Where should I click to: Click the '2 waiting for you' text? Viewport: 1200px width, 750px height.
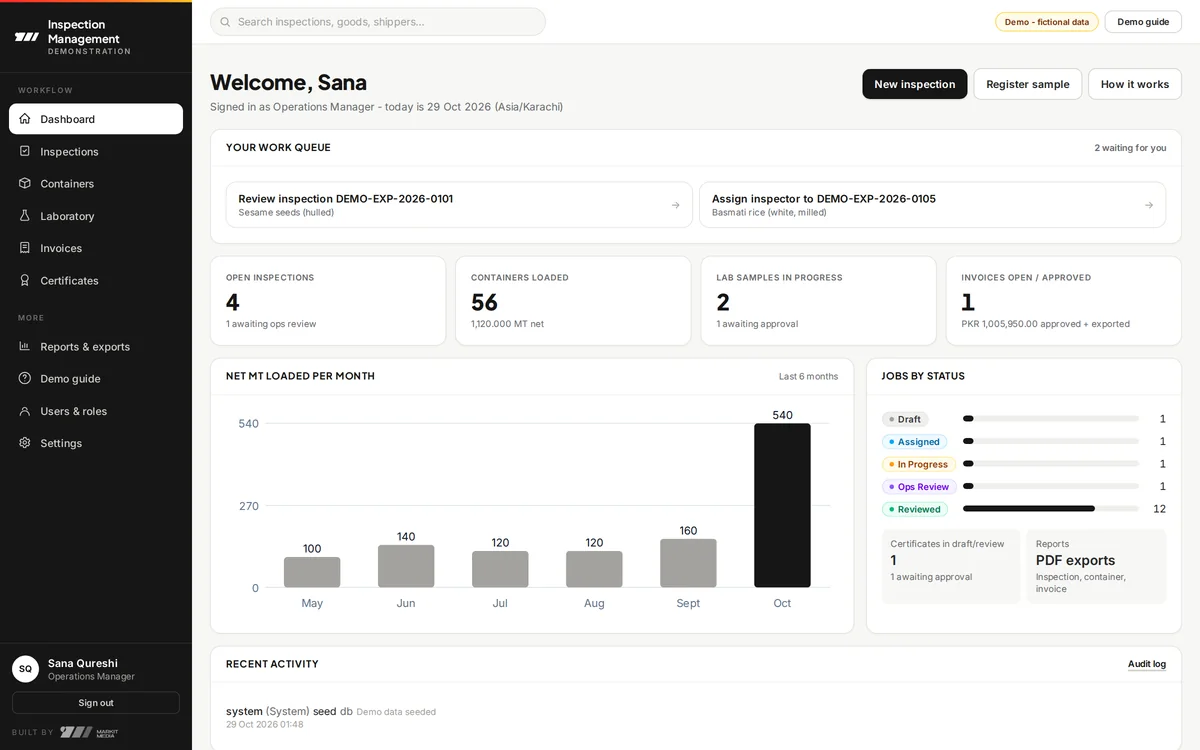pyautogui.click(x=1130, y=148)
